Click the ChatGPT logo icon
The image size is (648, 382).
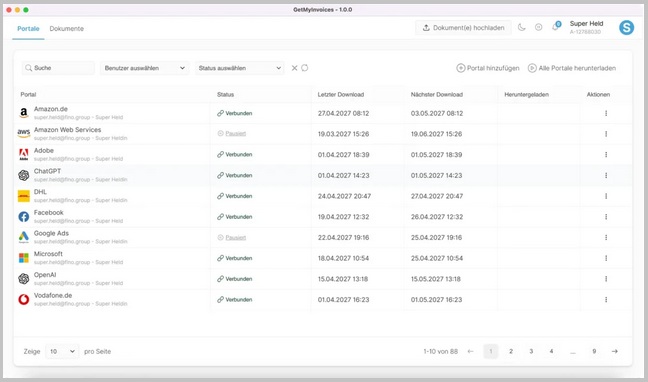point(24,175)
